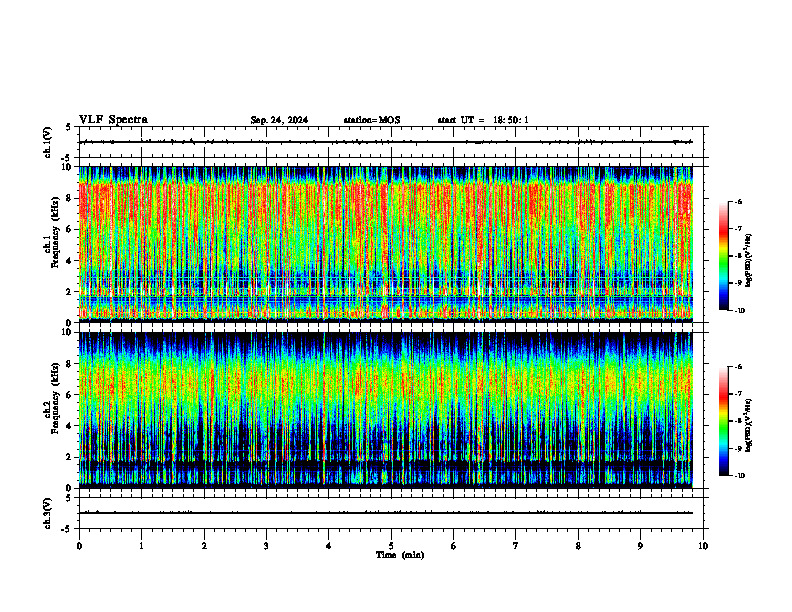The width and height of the screenshot is (792, 612).
Task: Click the "-10" value on ch.2 colorbar
Action: click(739, 476)
